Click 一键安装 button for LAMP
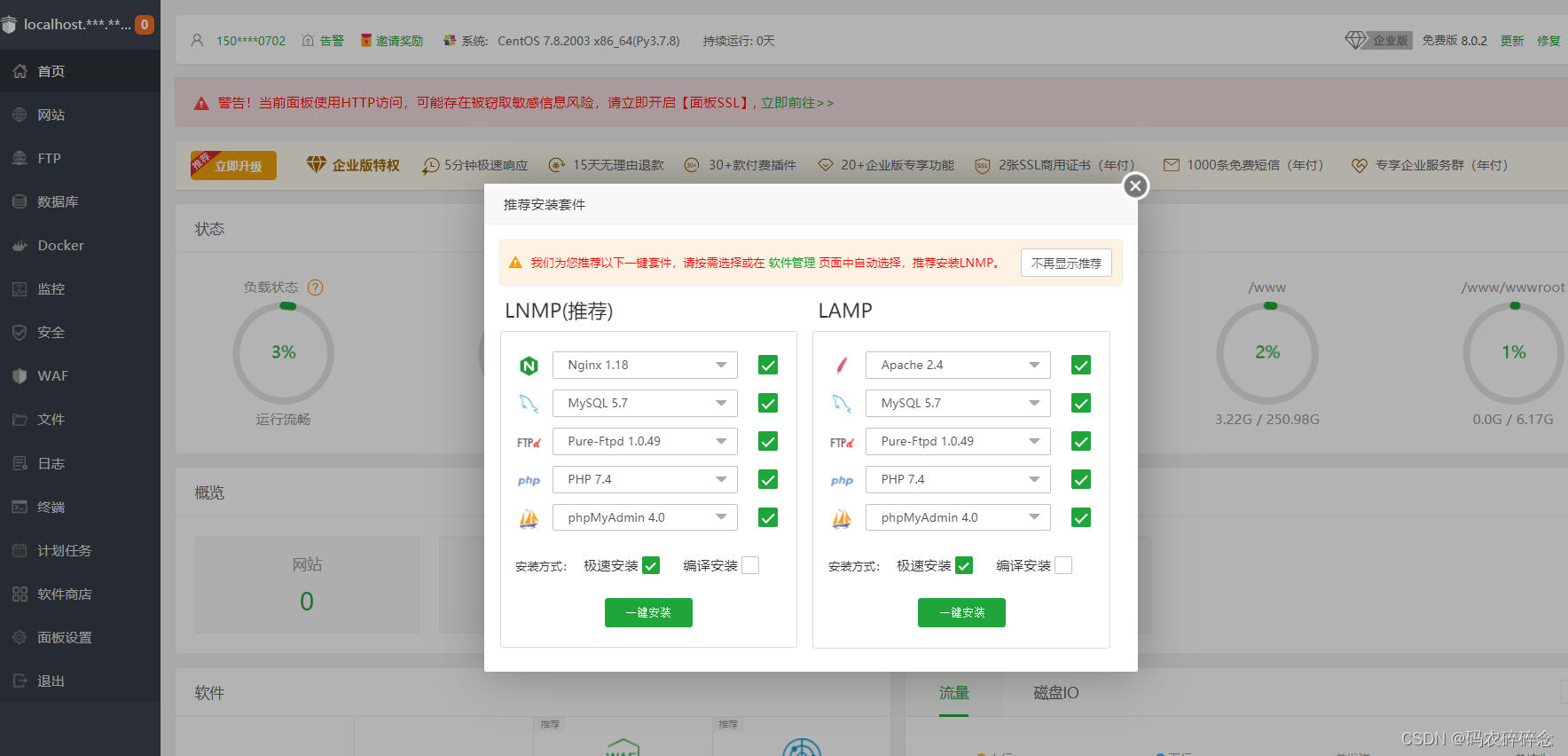Viewport: 1568px width, 756px height. click(x=961, y=612)
